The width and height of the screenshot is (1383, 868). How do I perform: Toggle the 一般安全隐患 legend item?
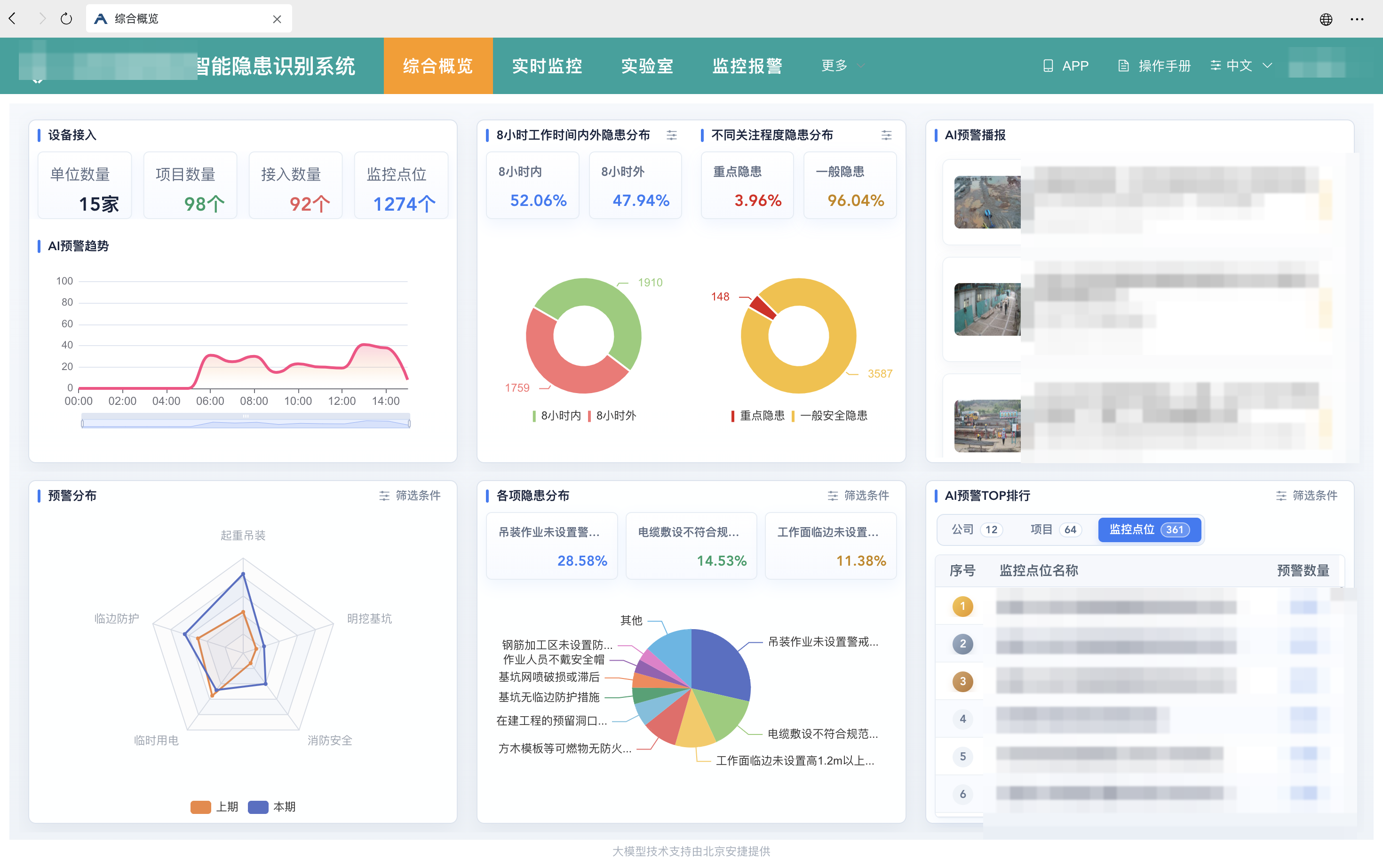[829, 416]
